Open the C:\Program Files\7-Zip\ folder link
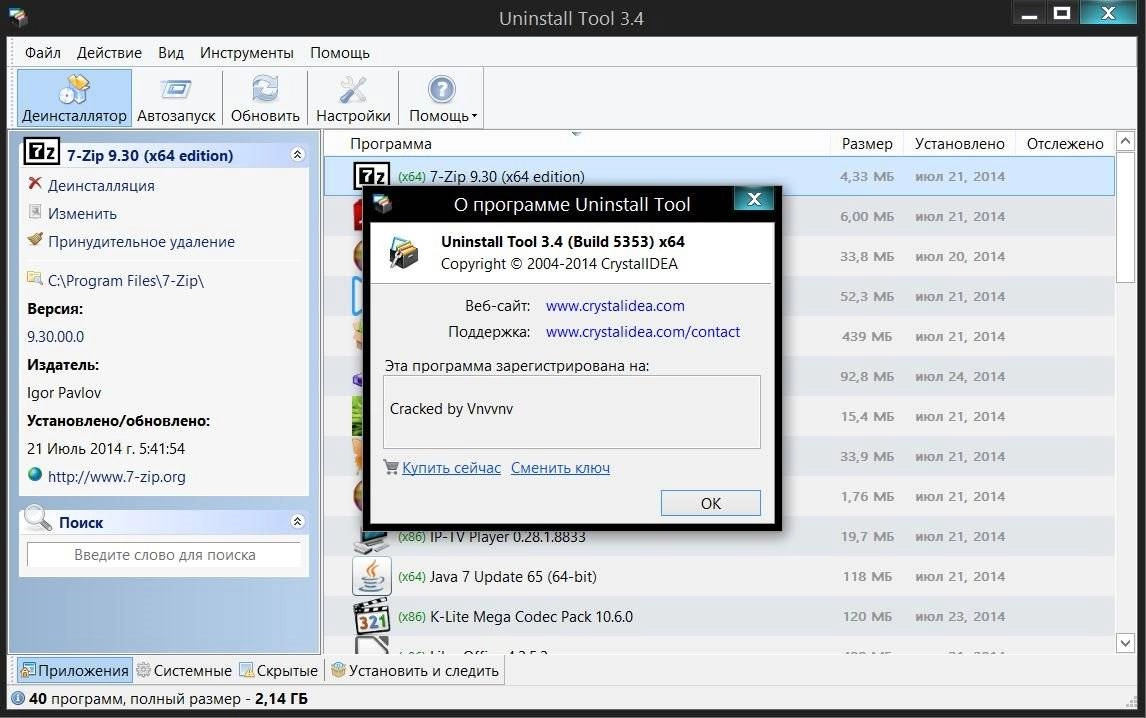This screenshot has height=718, width=1146. (126, 281)
